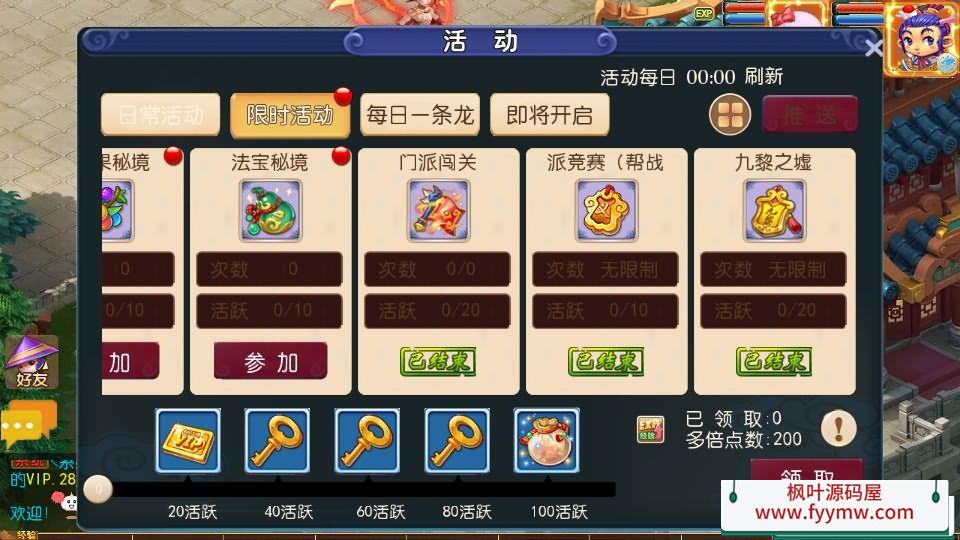Claim the lucky bag reward at 100活跃
960x540 pixels.
(547, 441)
